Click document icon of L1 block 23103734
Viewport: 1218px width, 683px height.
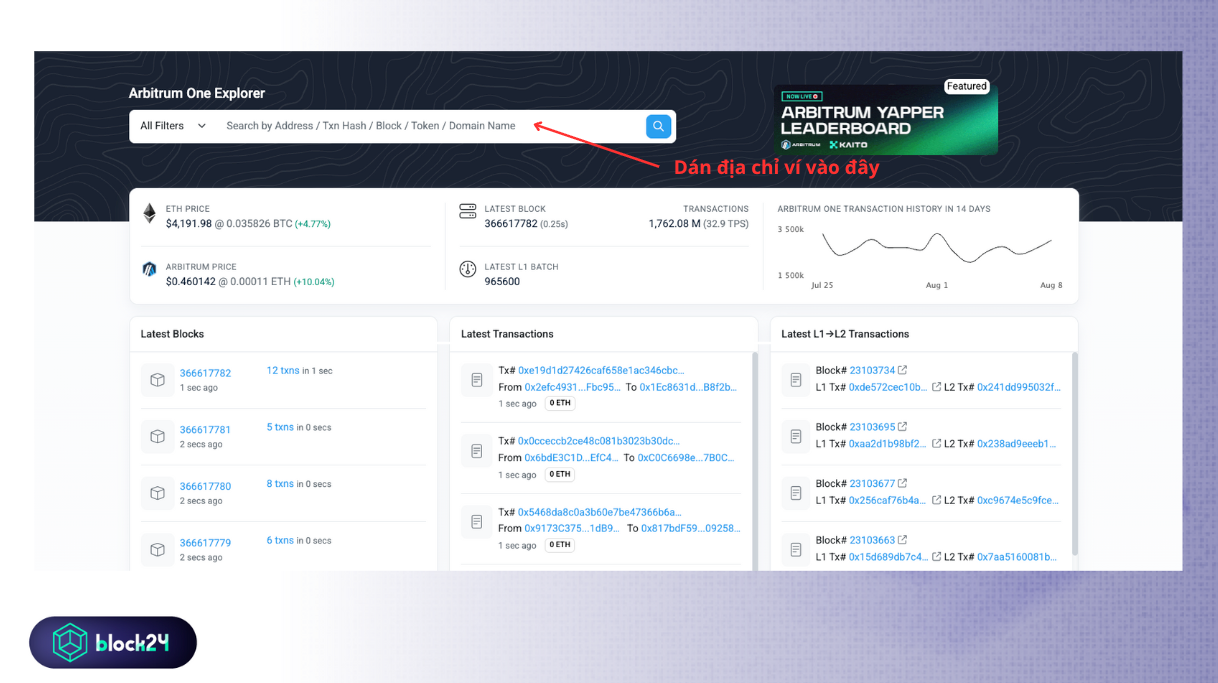(797, 380)
